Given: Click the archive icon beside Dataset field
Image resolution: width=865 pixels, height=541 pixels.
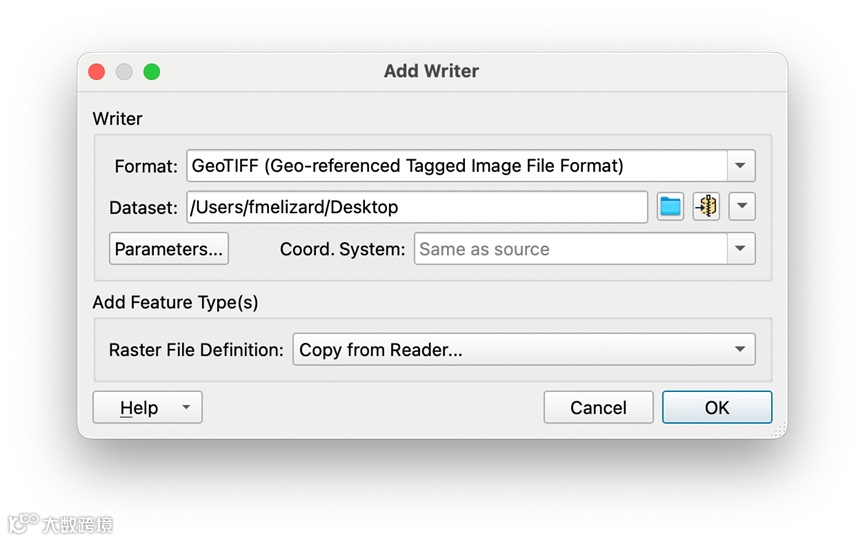Looking at the screenshot, I should tap(706, 207).
